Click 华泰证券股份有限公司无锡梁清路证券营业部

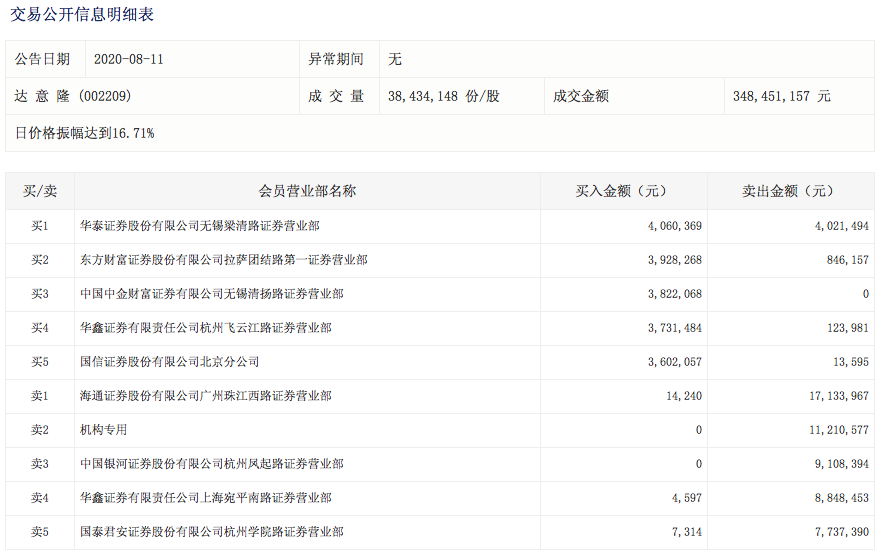point(200,226)
